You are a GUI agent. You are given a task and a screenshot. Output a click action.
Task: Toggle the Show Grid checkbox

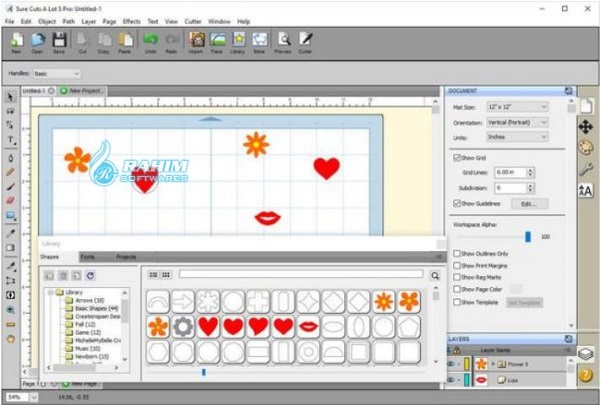(457, 157)
